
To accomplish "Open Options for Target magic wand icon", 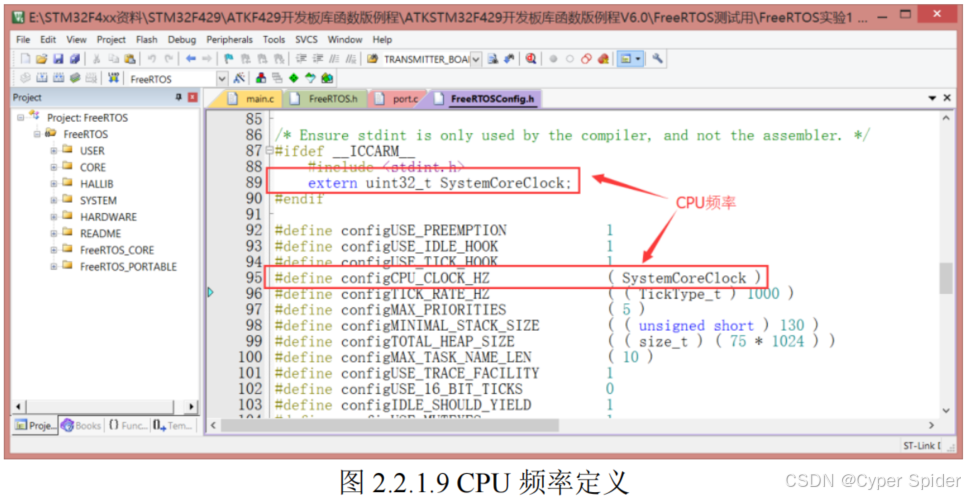I will tap(239, 78).
